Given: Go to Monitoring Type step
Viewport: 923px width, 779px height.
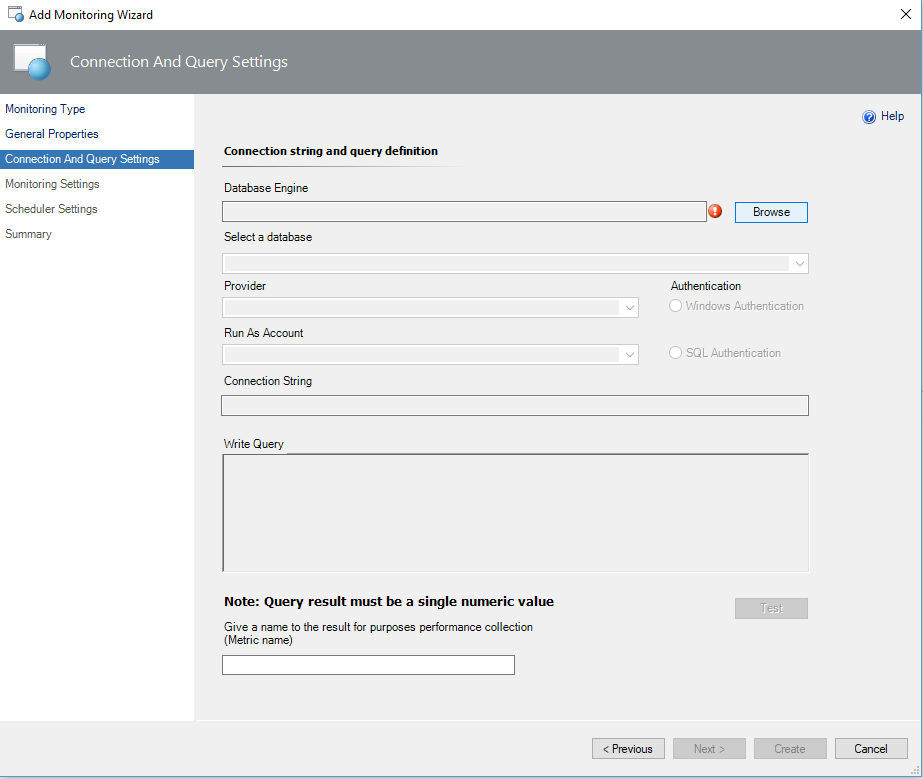Looking at the screenshot, I should click(45, 109).
